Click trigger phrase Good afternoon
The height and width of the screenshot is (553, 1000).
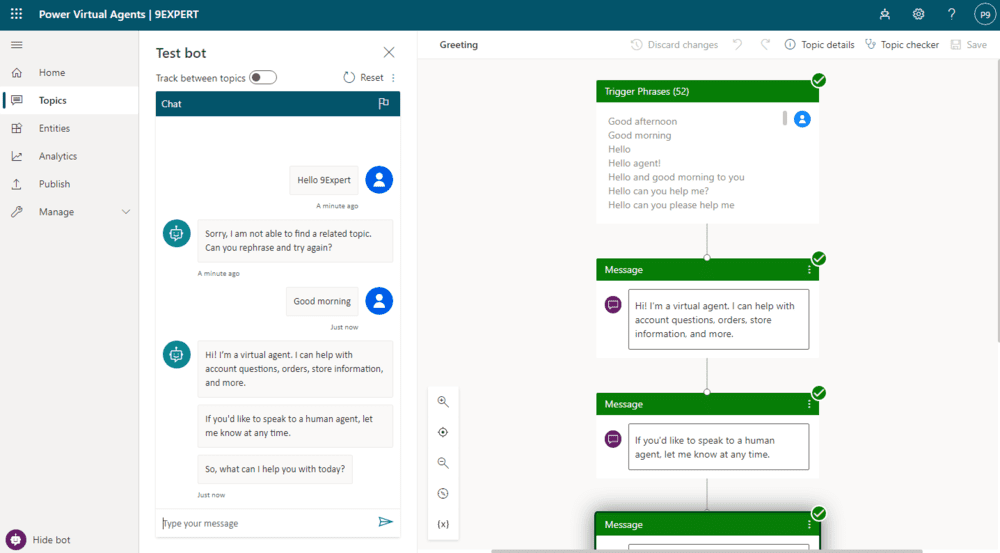pyautogui.click(x=642, y=121)
